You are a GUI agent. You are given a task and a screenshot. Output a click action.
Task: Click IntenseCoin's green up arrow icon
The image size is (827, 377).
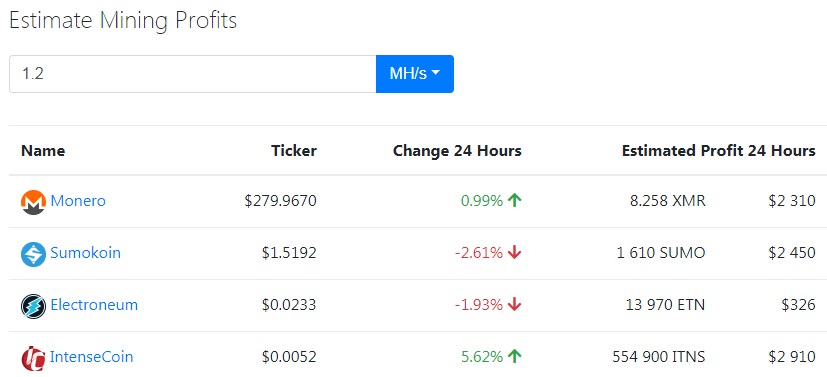pos(514,357)
